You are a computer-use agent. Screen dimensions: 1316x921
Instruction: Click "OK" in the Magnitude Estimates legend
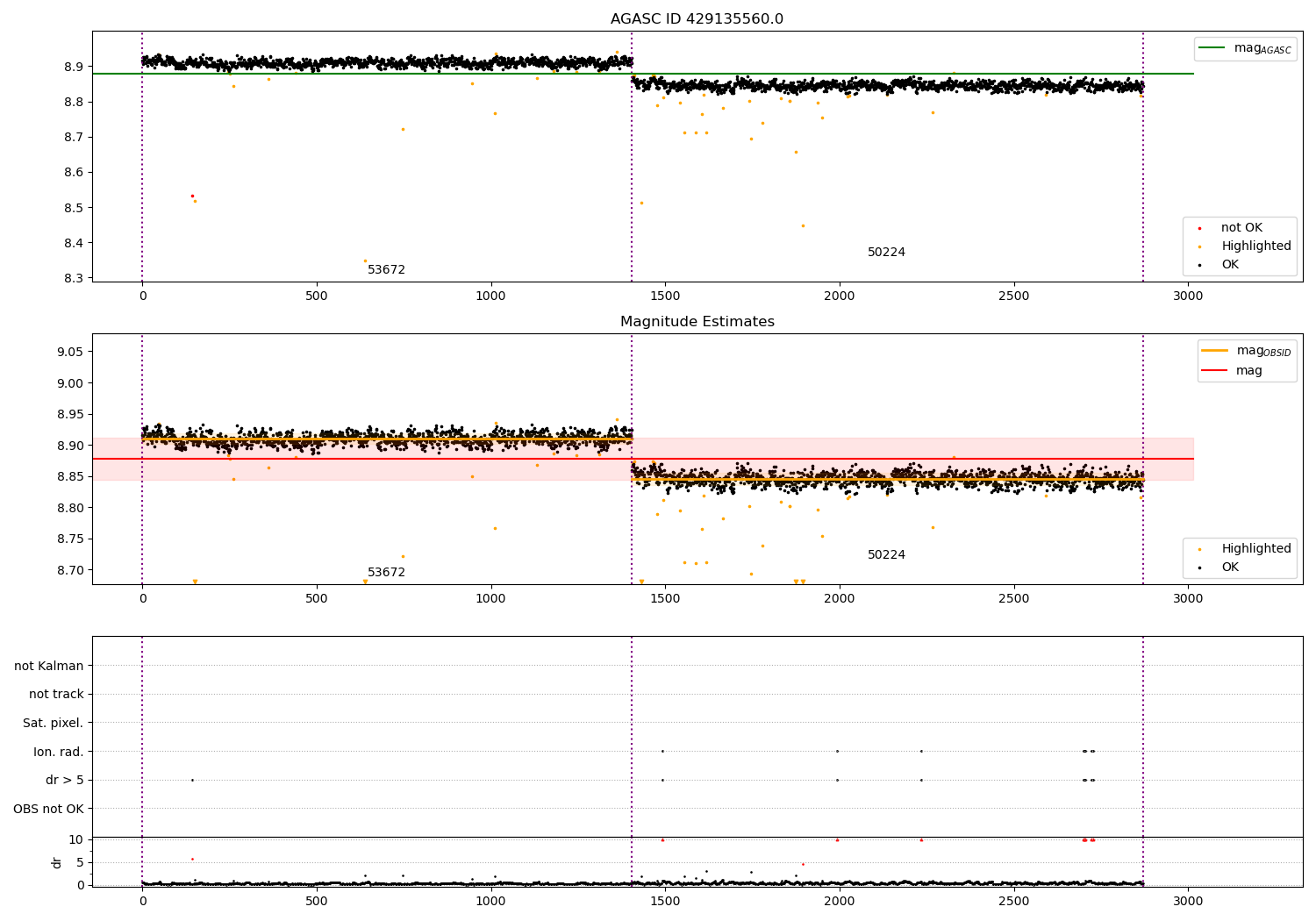(x=1230, y=568)
